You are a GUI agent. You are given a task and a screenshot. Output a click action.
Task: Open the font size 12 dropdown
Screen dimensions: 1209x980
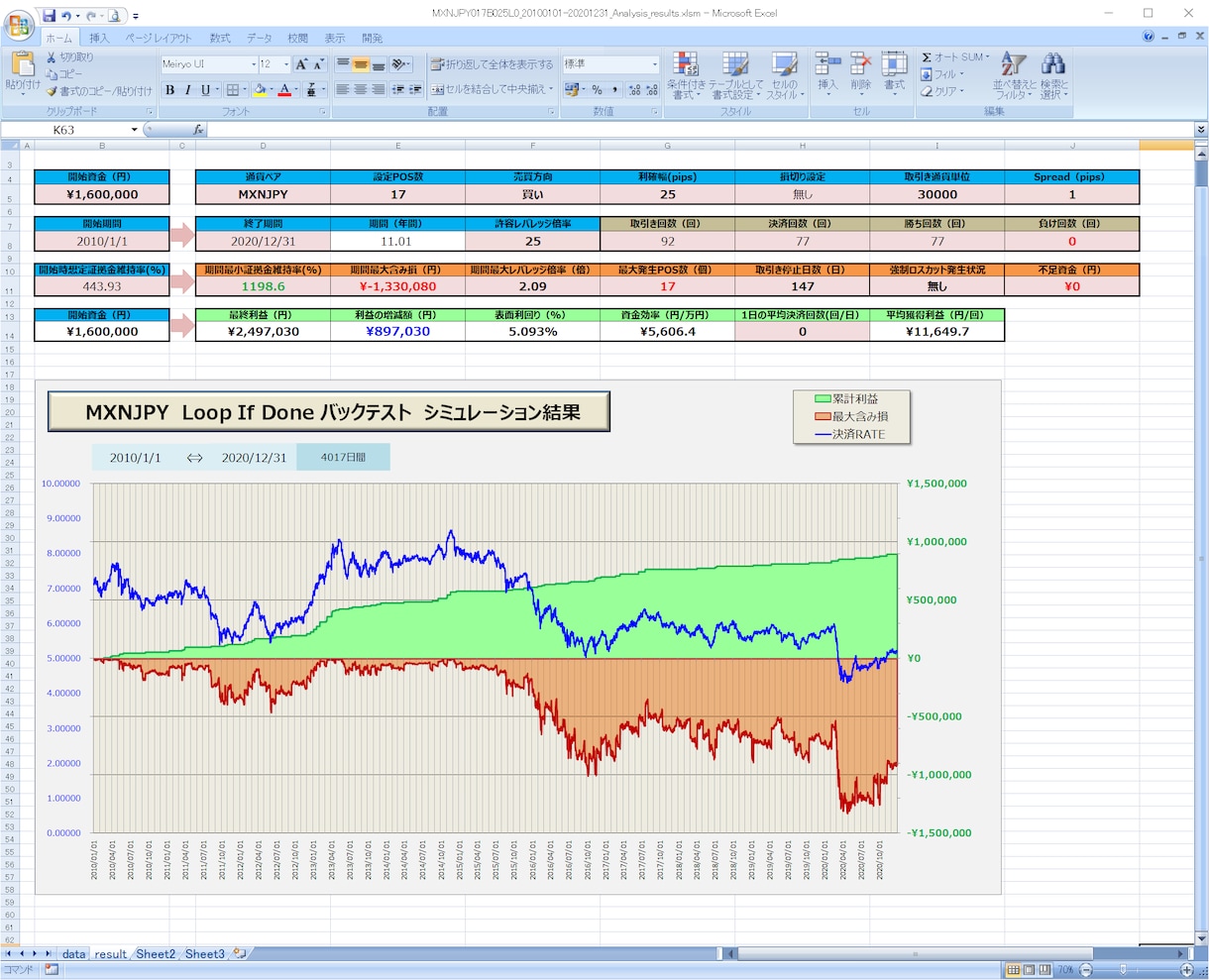(286, 64)
